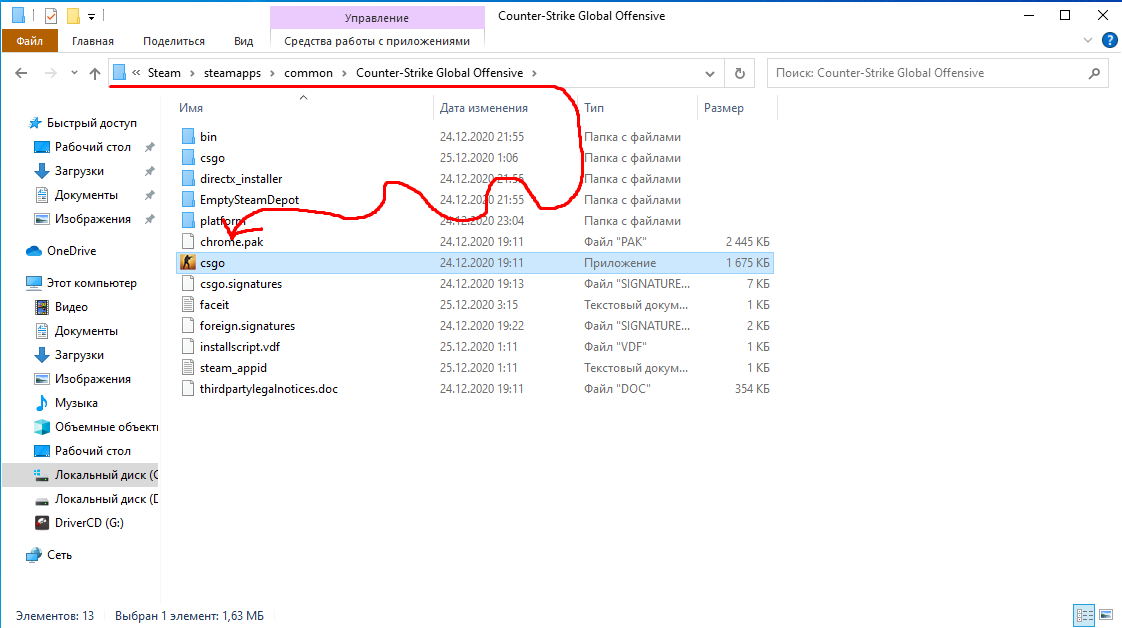Click the chevron after Steam in path
The height and width of the screenshot is (628, 1122).
pos(192,73)
